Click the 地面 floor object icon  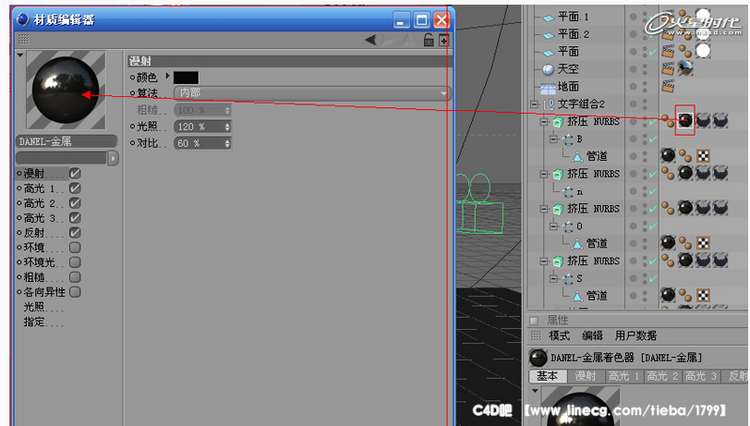pyautogui.click(x=548, y=87)
